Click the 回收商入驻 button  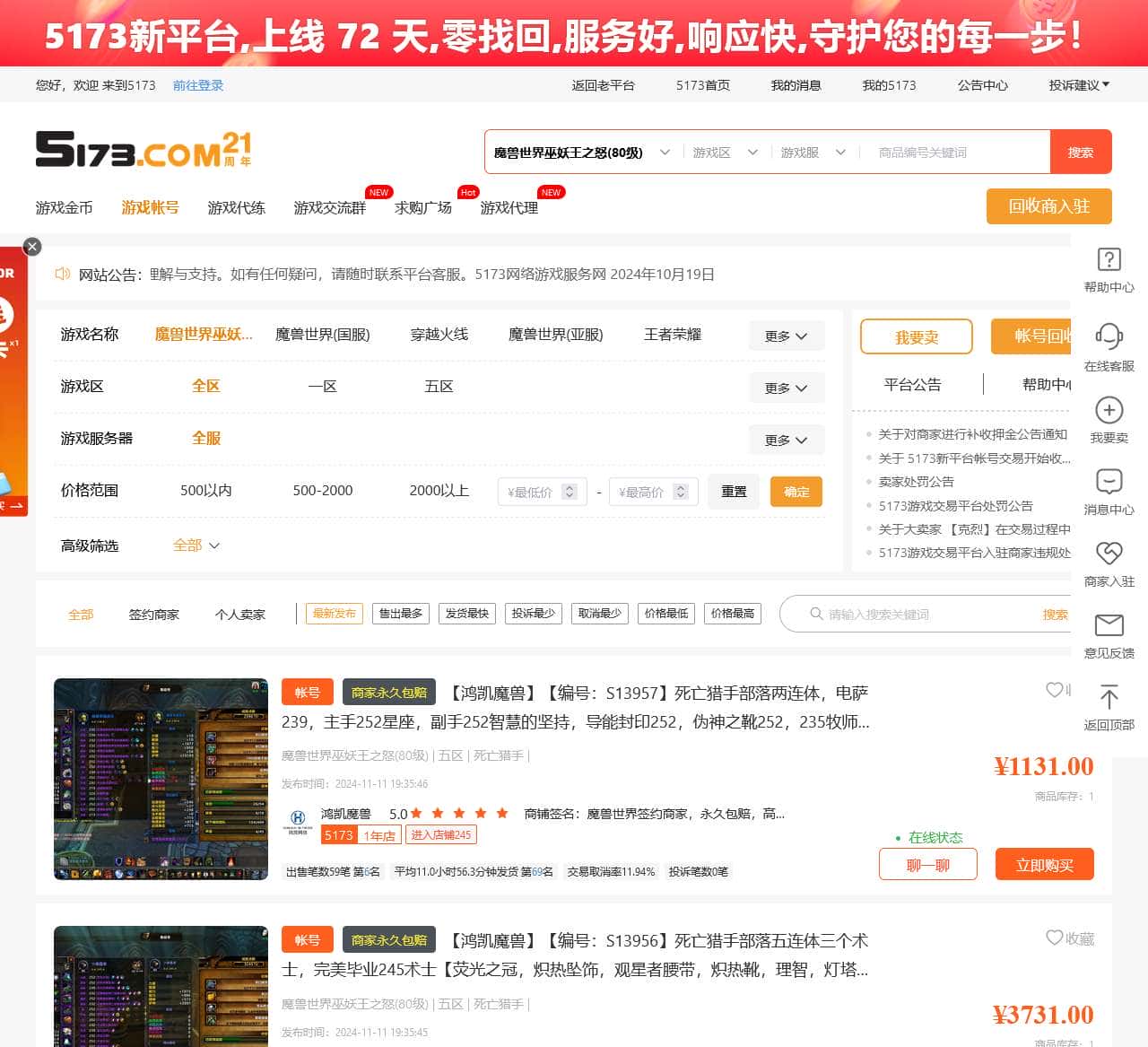click(1048, 206)
